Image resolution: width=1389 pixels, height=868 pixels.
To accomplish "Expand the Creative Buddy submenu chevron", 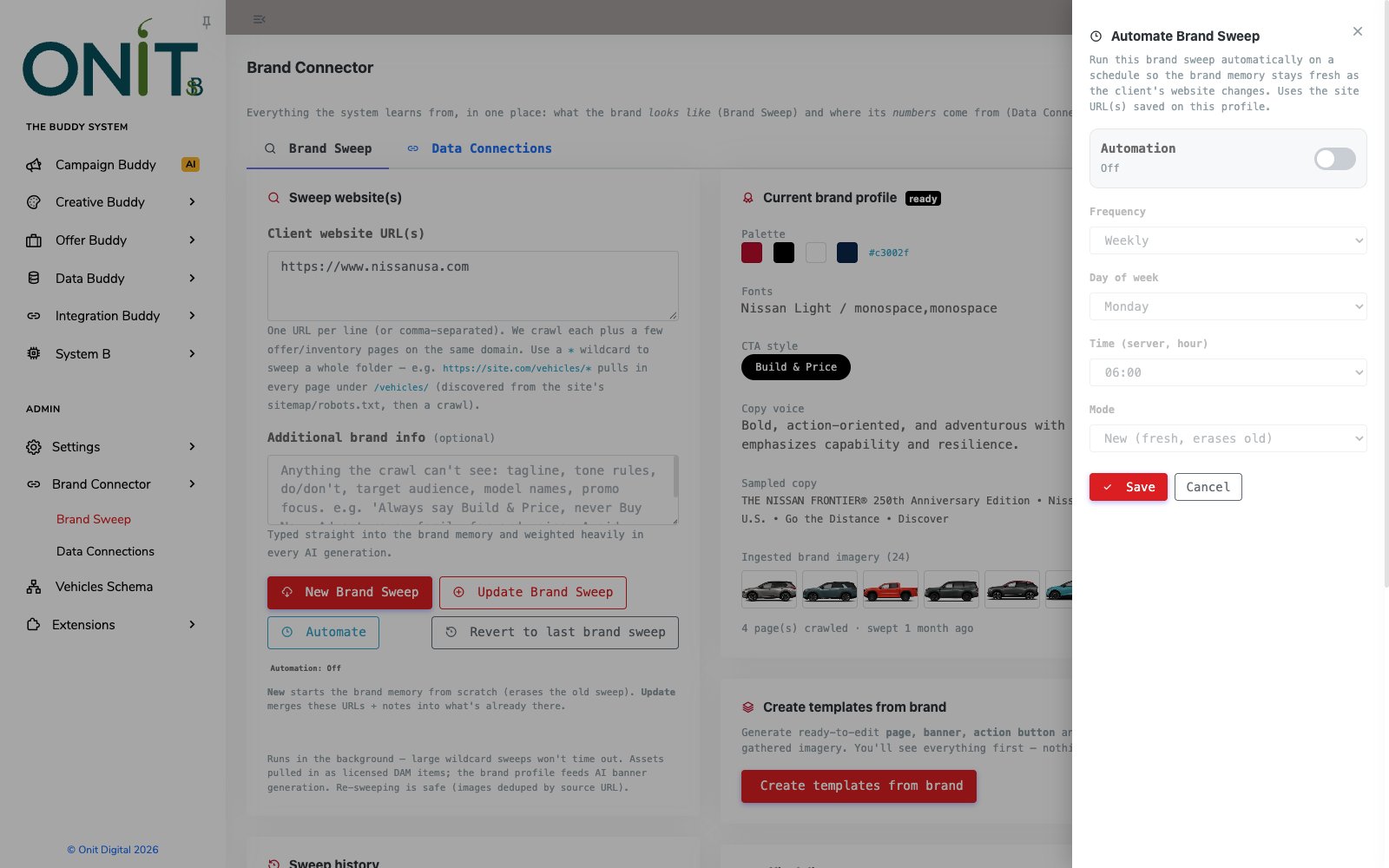I will (x=193, y=202).
